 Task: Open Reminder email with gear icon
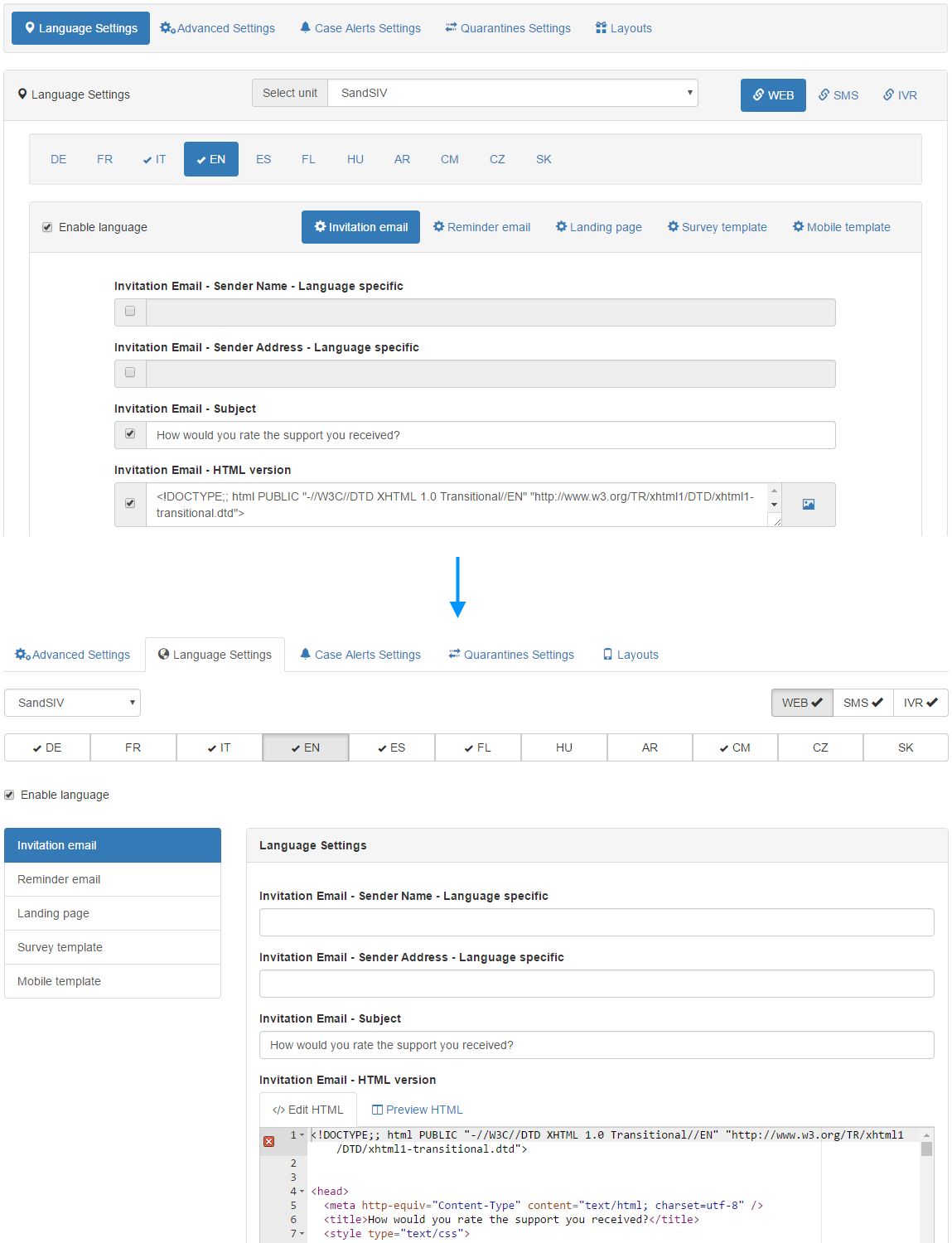pos(481,227)
